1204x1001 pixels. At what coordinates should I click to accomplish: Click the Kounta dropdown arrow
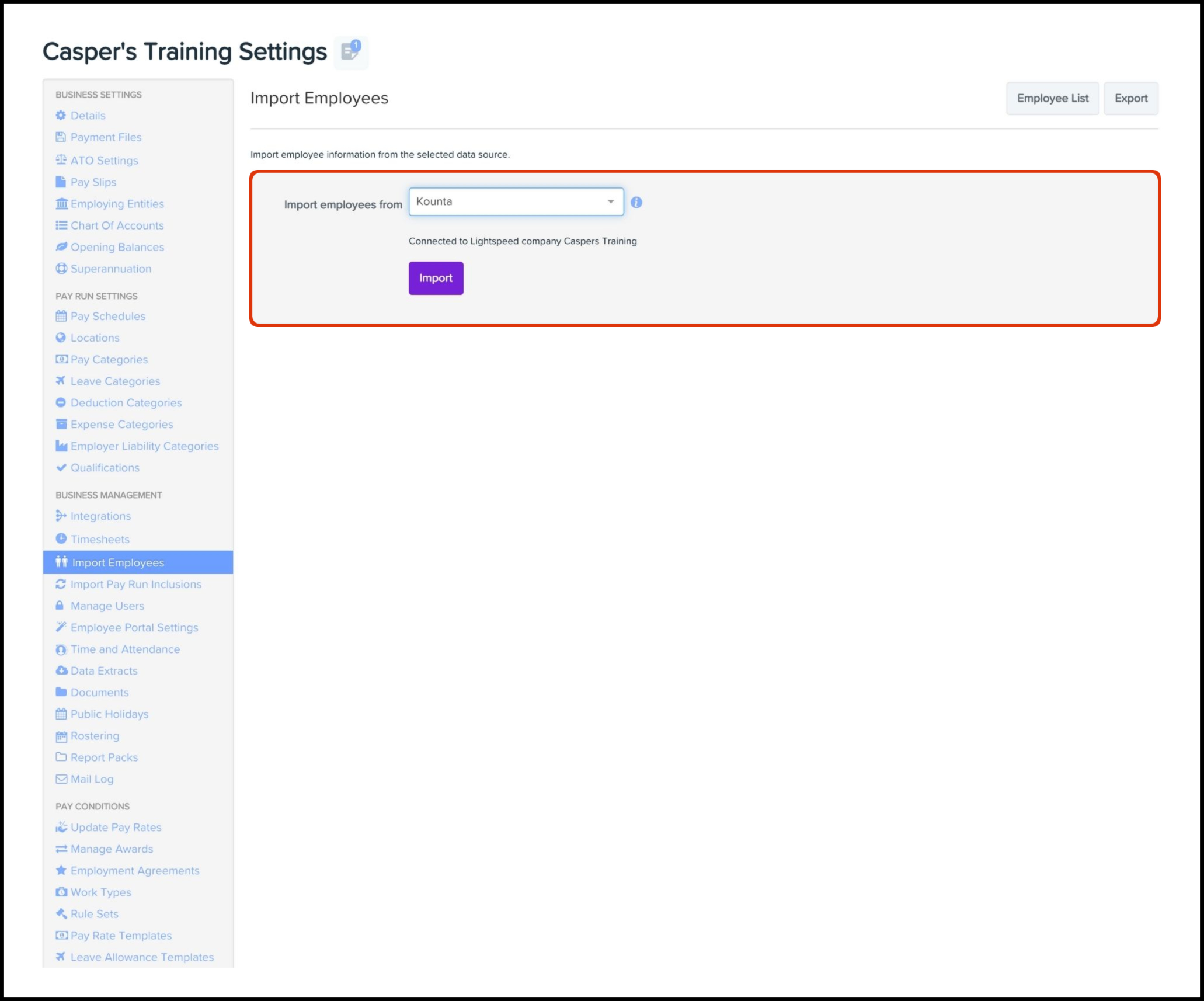pyautogui.click(x=611, y=202)
